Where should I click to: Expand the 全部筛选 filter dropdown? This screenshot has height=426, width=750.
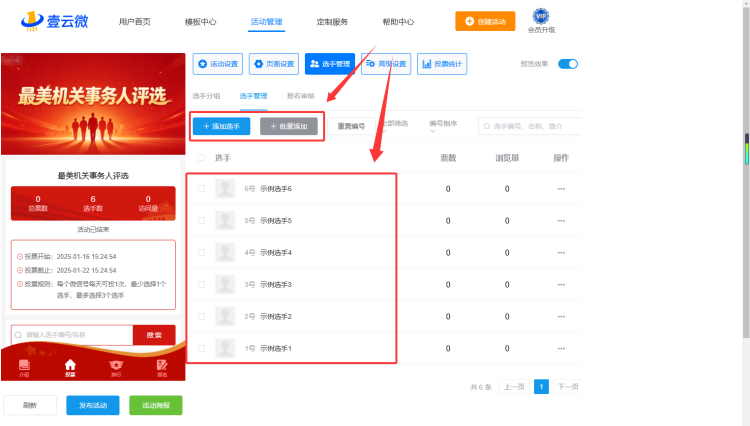click(x=395, y=126)
